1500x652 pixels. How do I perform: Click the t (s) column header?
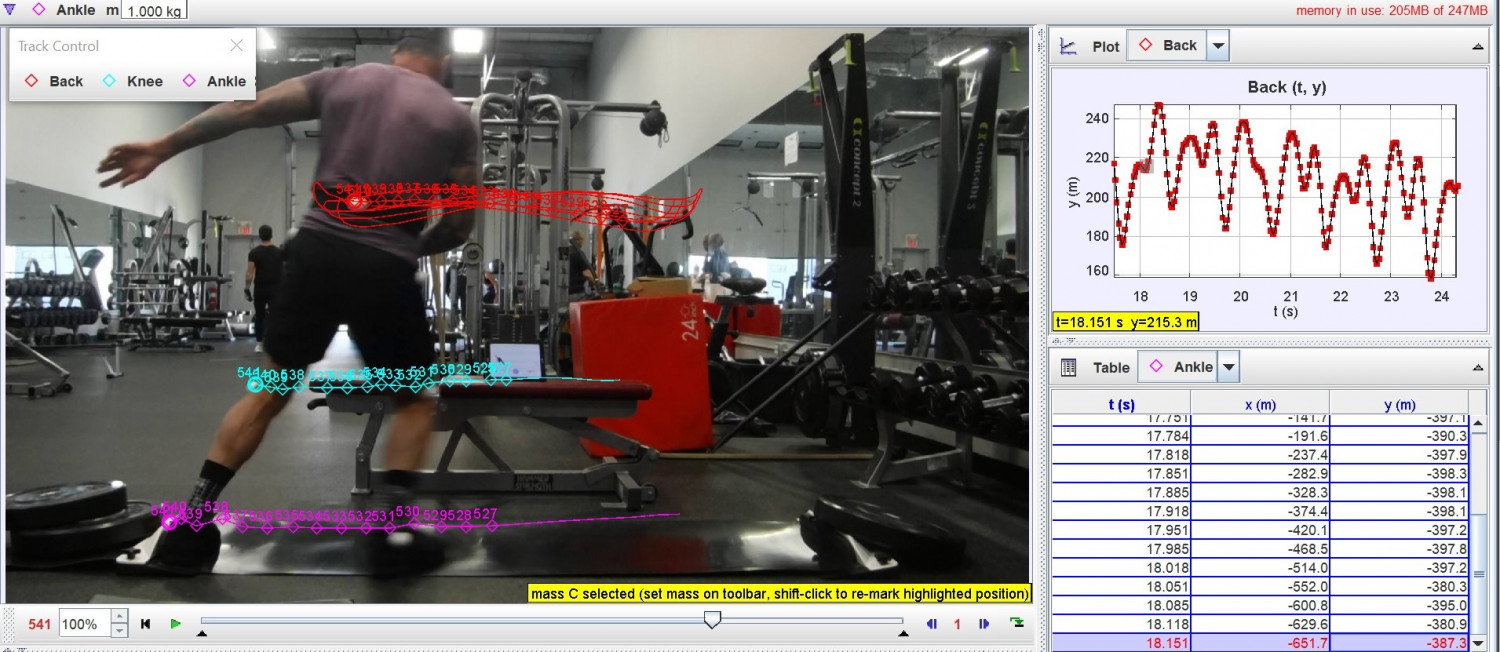tap(1121, 404)
